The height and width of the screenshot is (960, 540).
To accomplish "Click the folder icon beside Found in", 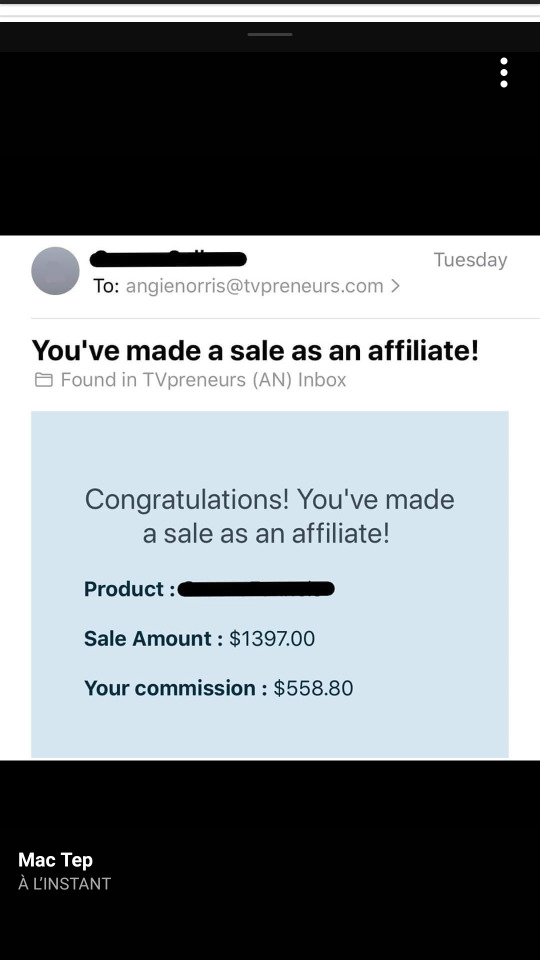I will [x=43, y=380].
